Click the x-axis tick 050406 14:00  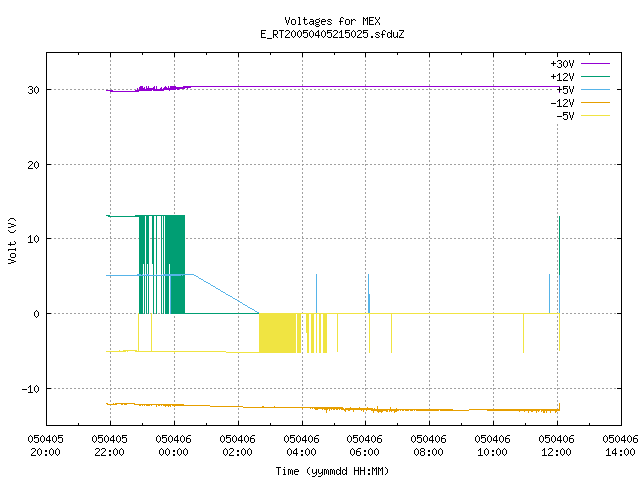(x=620, y=446)
